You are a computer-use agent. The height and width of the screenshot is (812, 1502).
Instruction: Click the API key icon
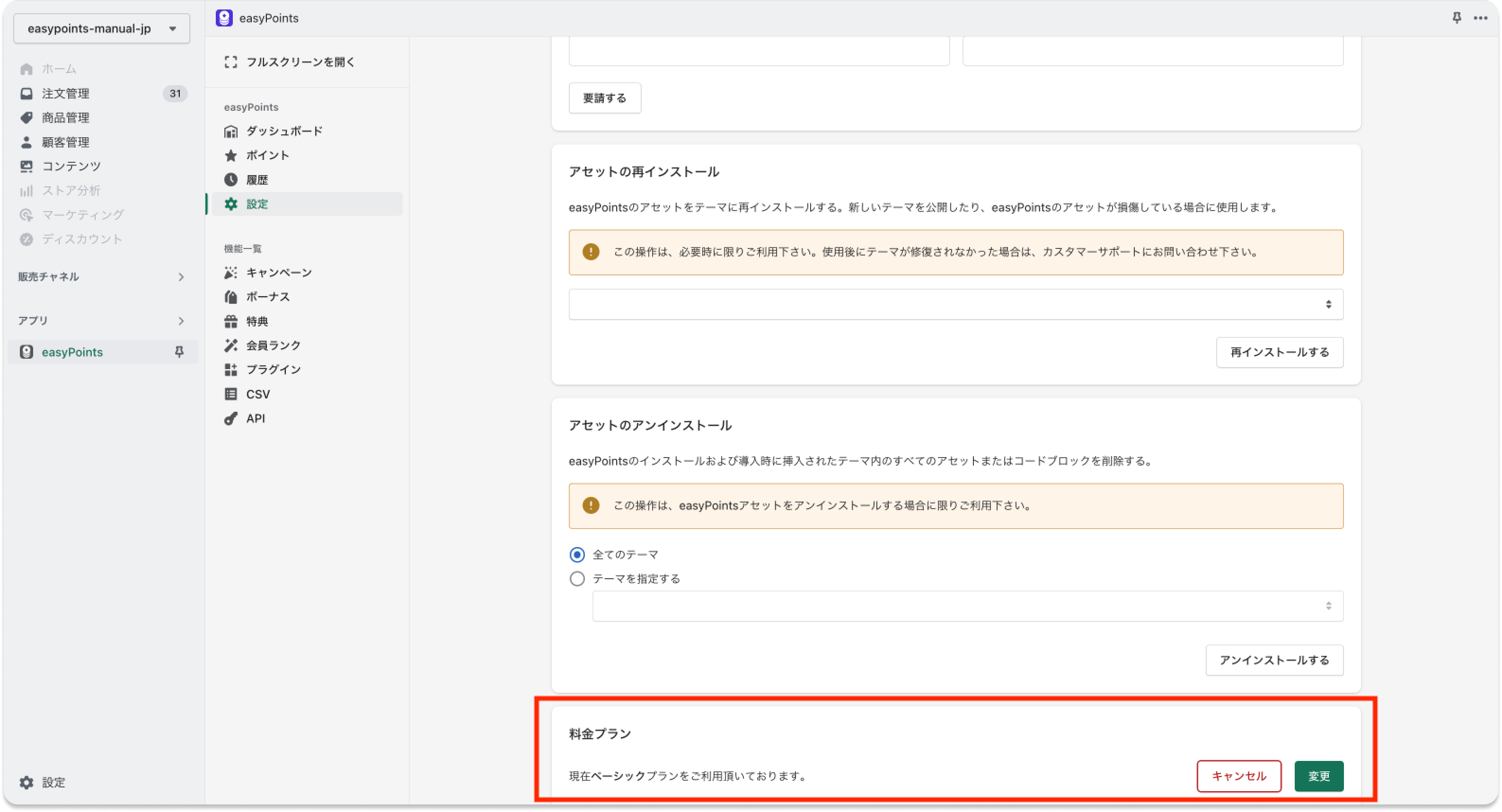point(231,418)
